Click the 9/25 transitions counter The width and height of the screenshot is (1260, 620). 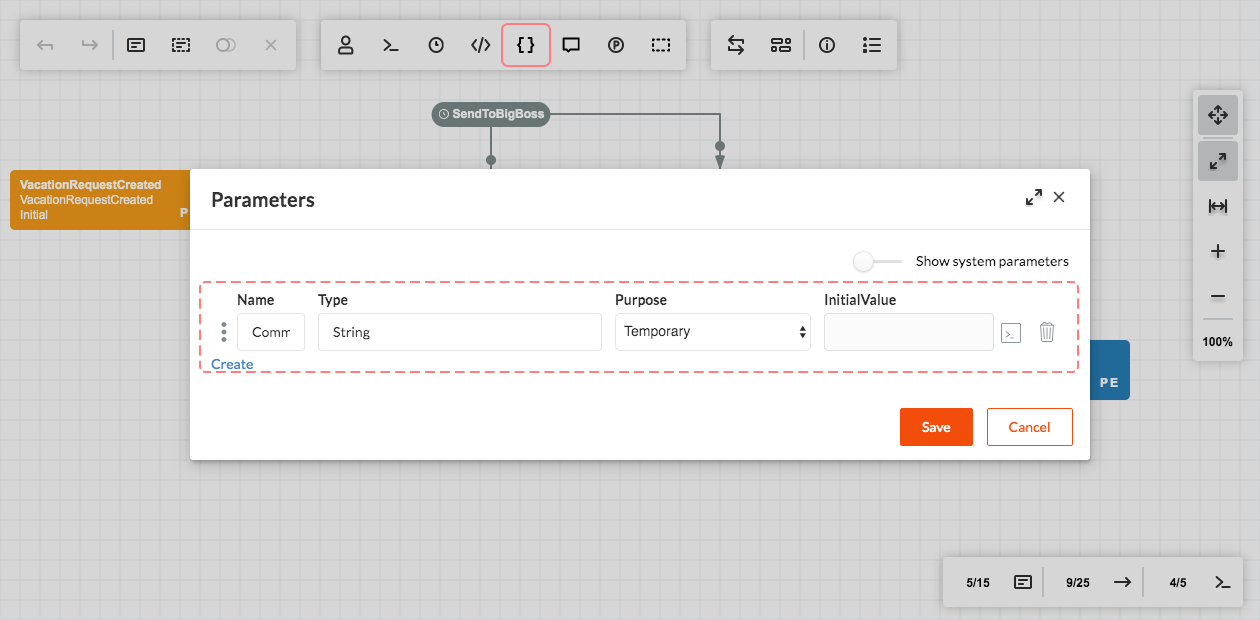pos(1078,582)
